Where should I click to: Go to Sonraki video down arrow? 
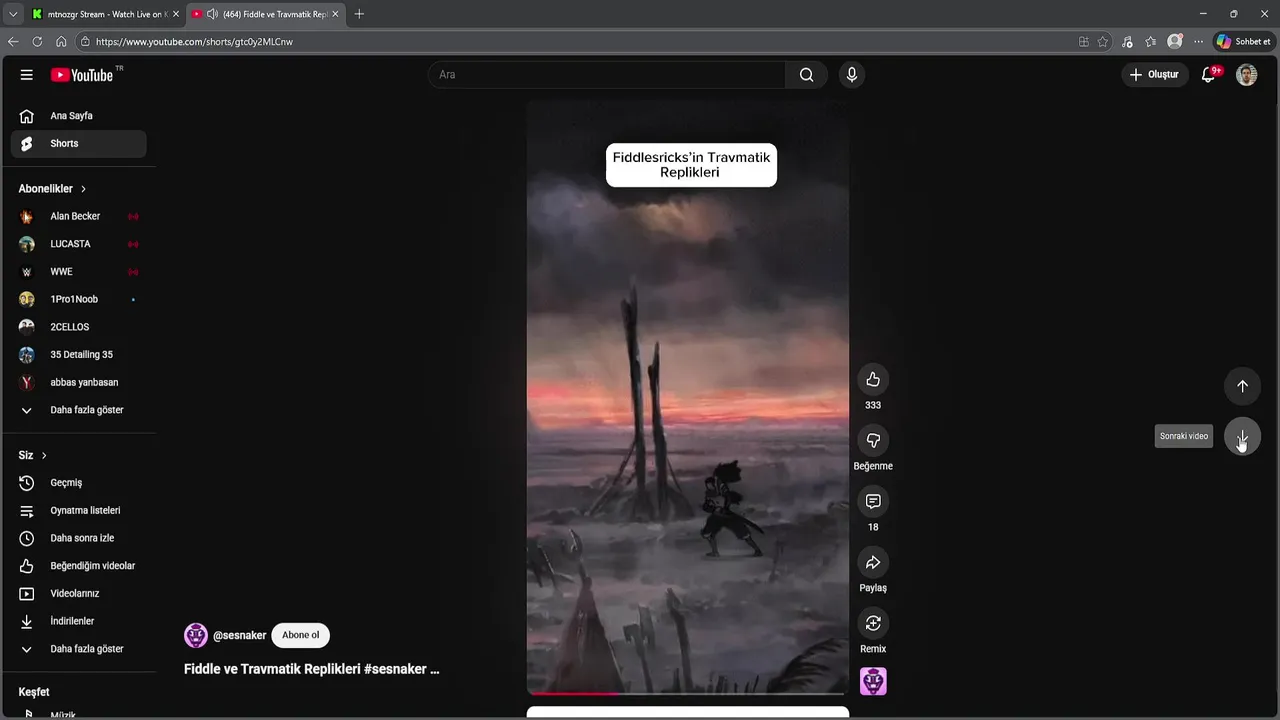(1242, 437)
